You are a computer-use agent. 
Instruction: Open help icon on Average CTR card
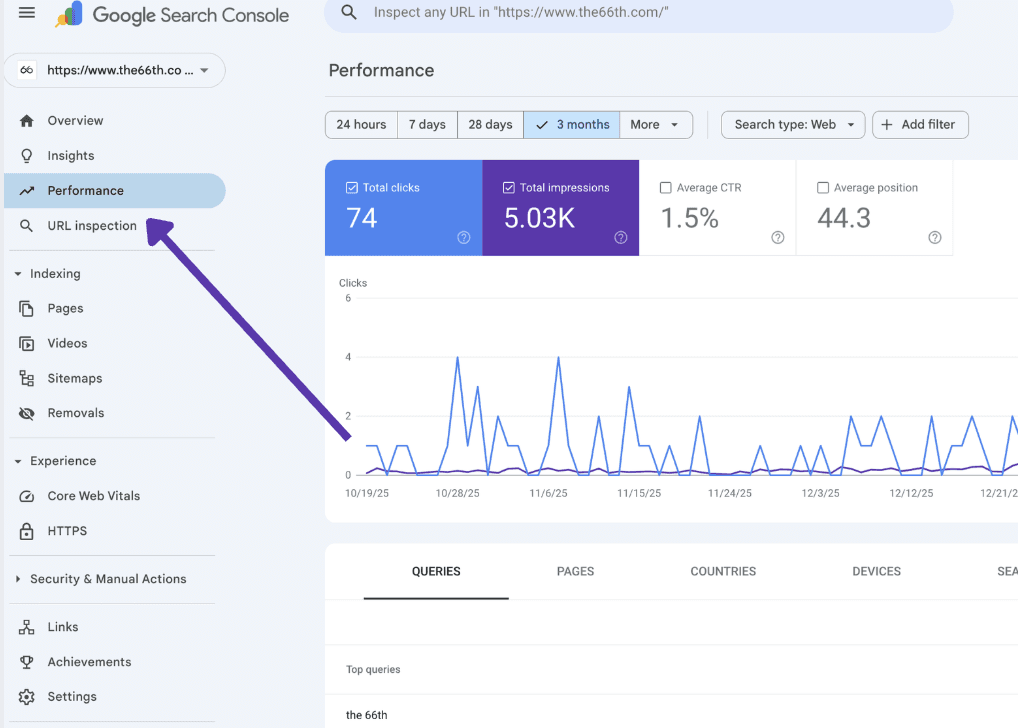click(778, 238)
